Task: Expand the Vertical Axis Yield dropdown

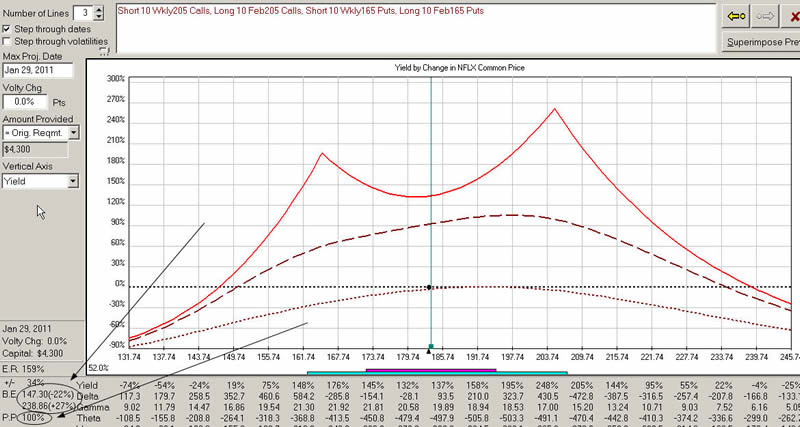Action: [74, 182]
